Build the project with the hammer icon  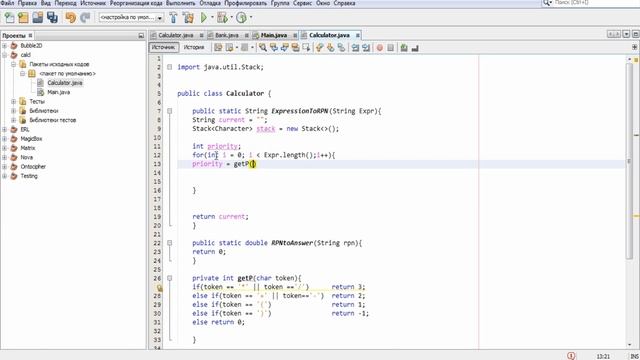tap(173, 18)
